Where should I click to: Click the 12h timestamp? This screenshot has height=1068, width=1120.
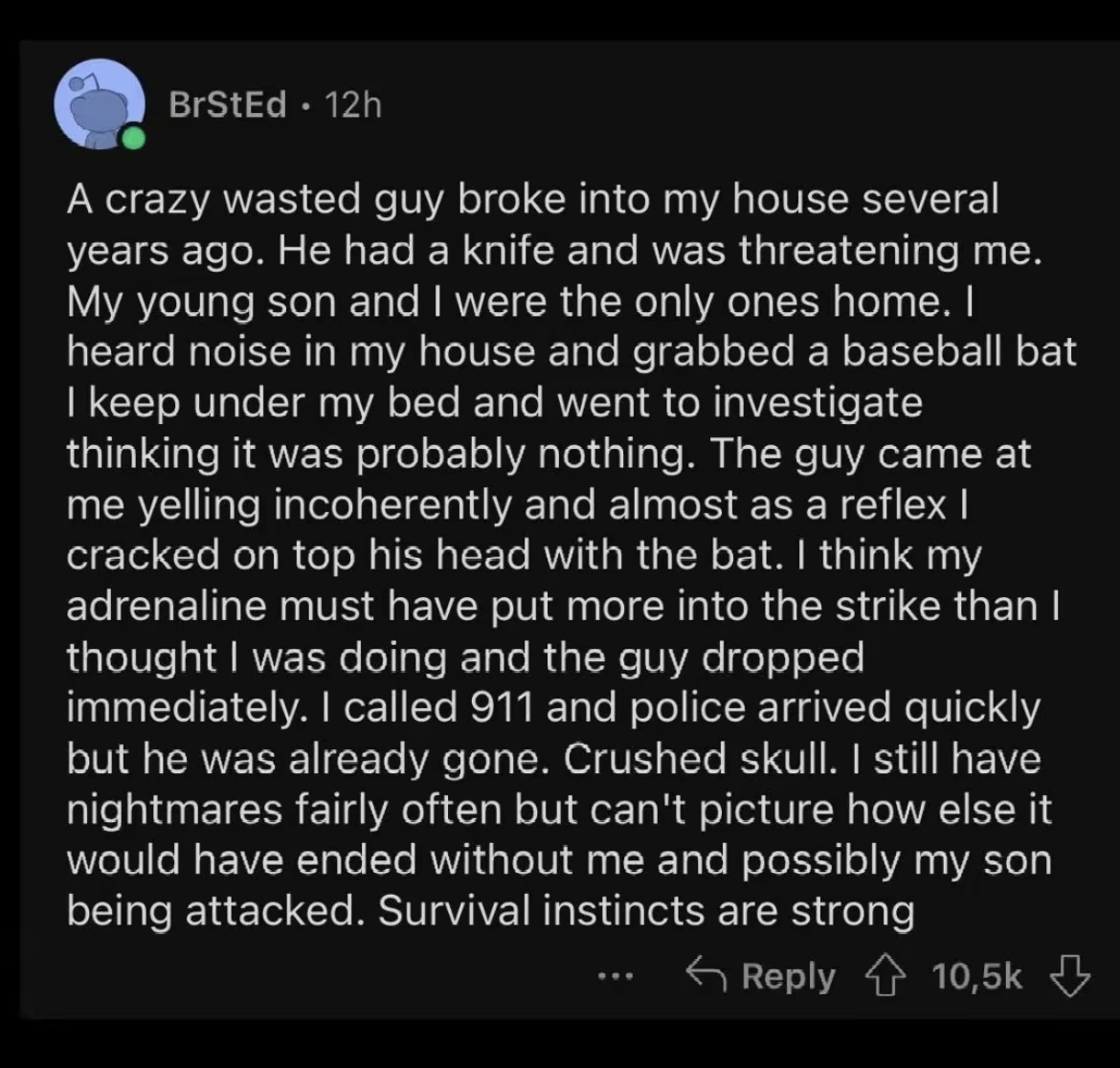tap(353, 105)
